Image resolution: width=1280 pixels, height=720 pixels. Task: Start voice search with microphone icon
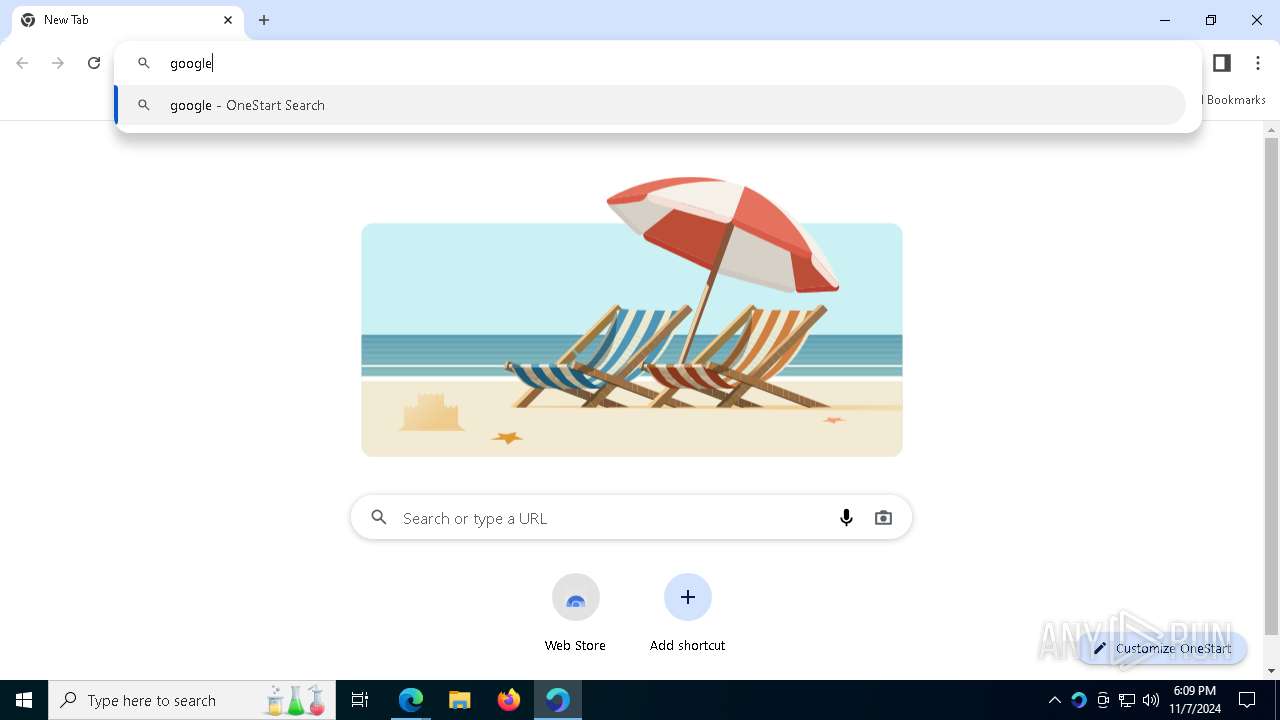pyautogui.click(x=846, y=518)
